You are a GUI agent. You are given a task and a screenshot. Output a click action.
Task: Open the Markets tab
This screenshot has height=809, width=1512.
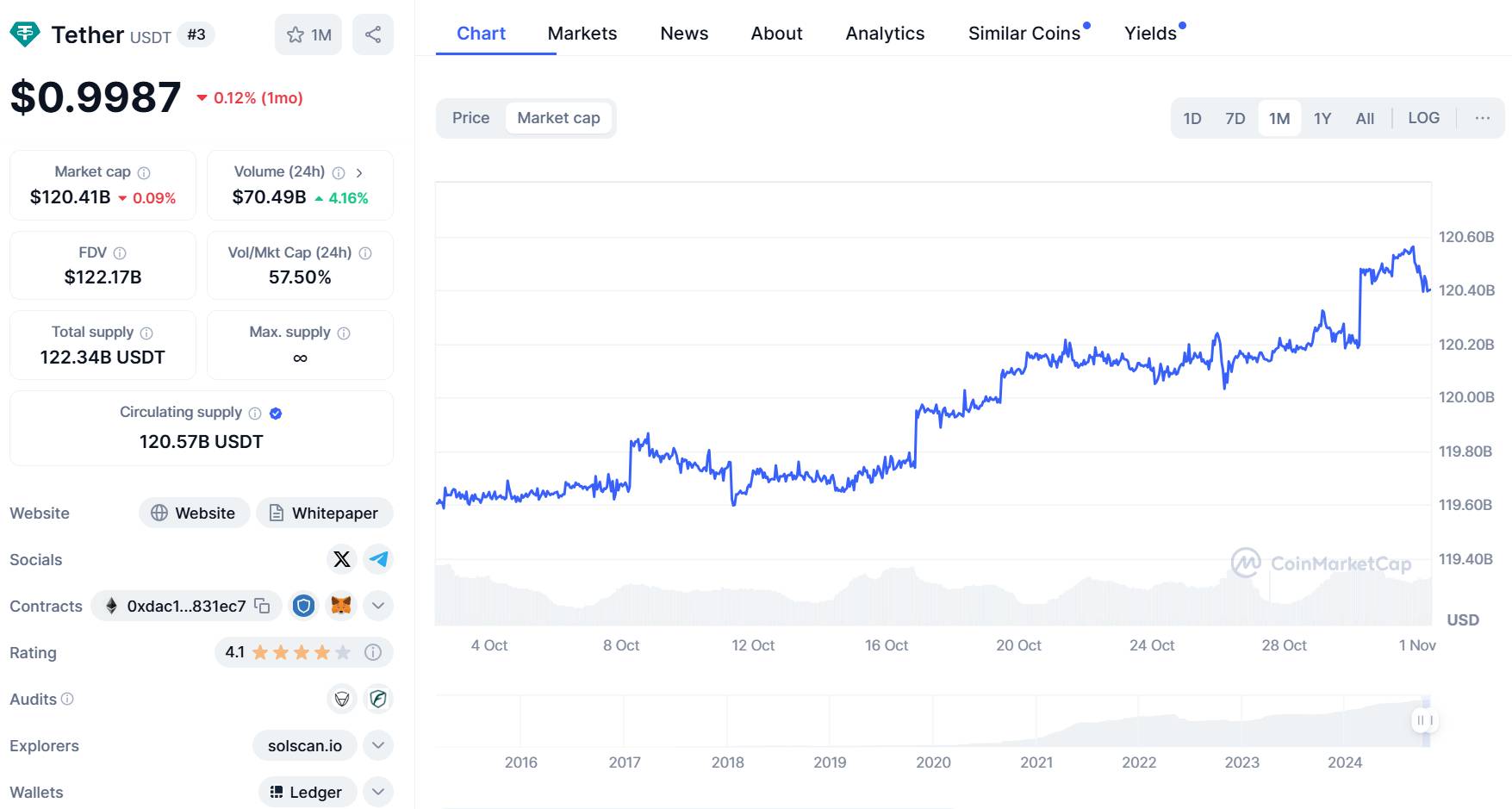(582, 34)
